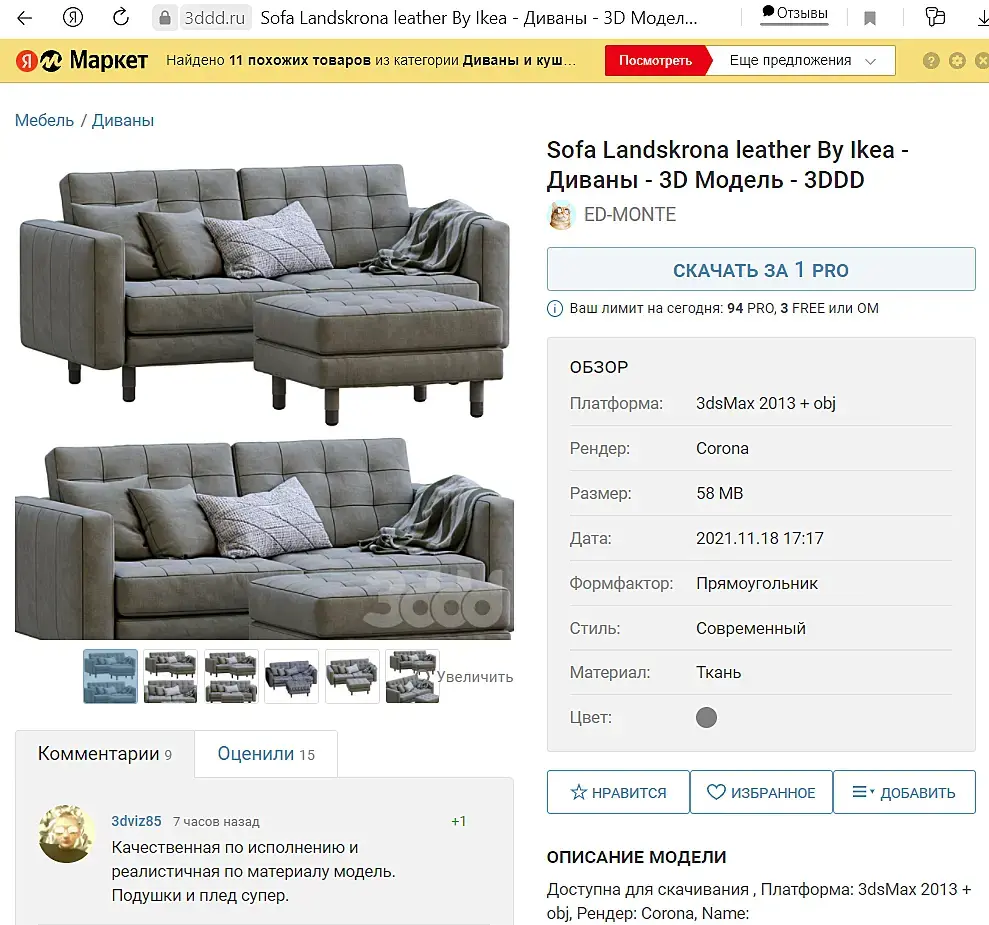Reload the page with refresh icon
The width and height of the screenshot is (989, 925).
120,17
